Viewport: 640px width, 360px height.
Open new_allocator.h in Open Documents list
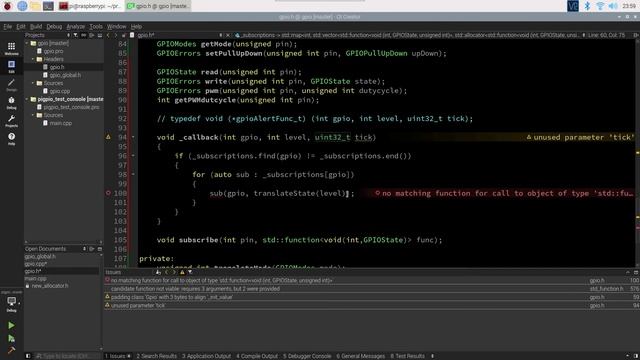pyautogui.click(x=50, y=286)
